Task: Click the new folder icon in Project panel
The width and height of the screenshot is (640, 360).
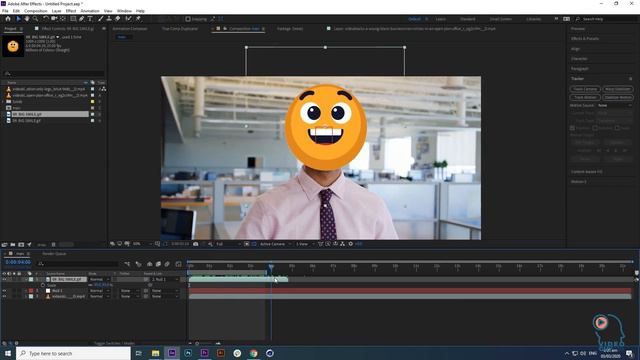Action: click(13, 244)
